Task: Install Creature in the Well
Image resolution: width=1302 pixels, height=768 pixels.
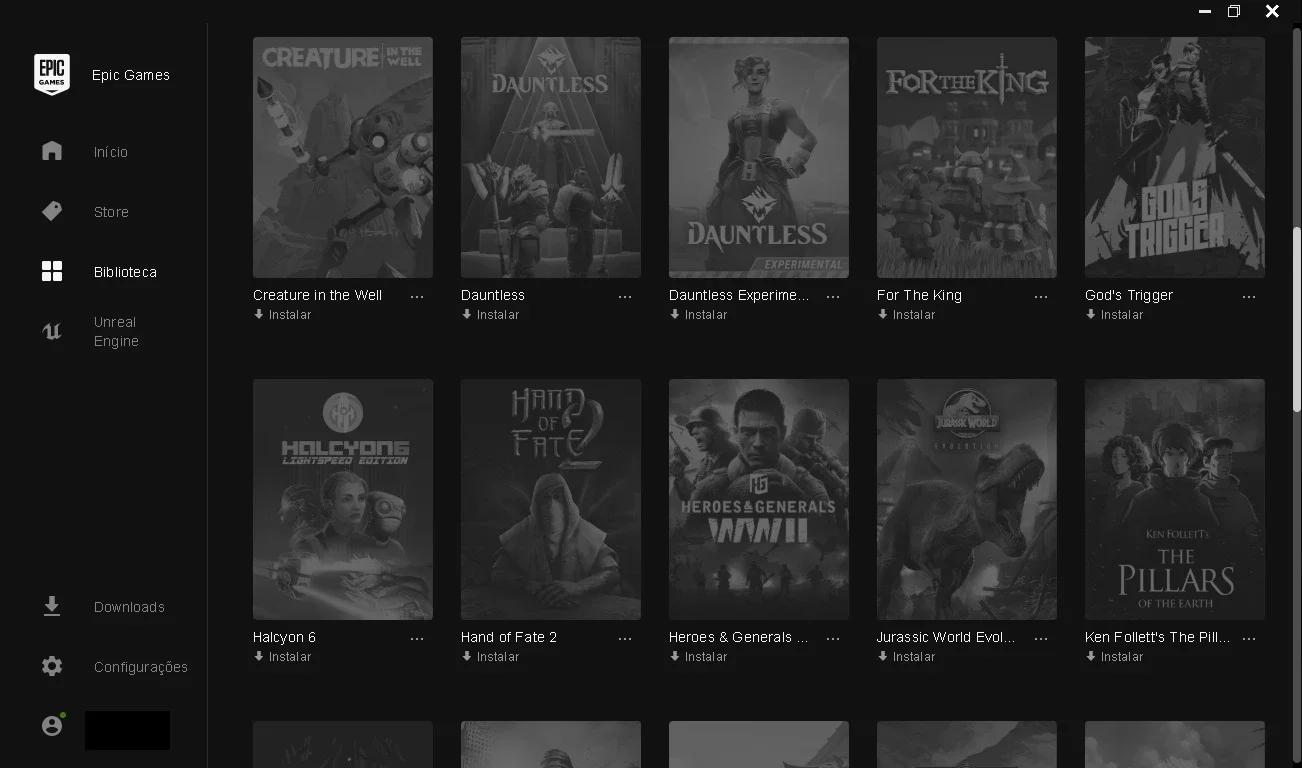Action: (x=282, y=315)
